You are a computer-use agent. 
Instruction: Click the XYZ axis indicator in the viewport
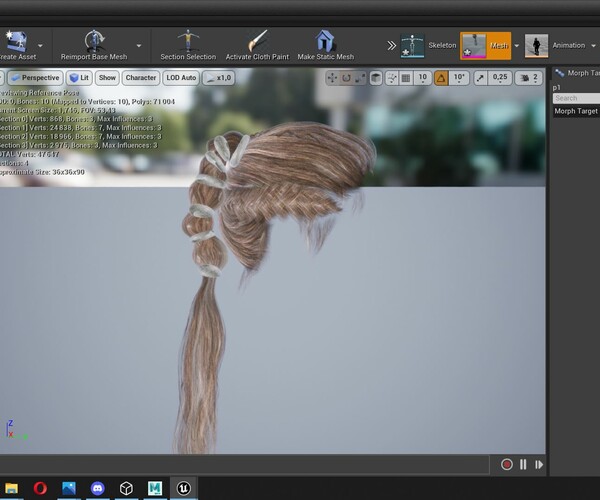(16, 430)
